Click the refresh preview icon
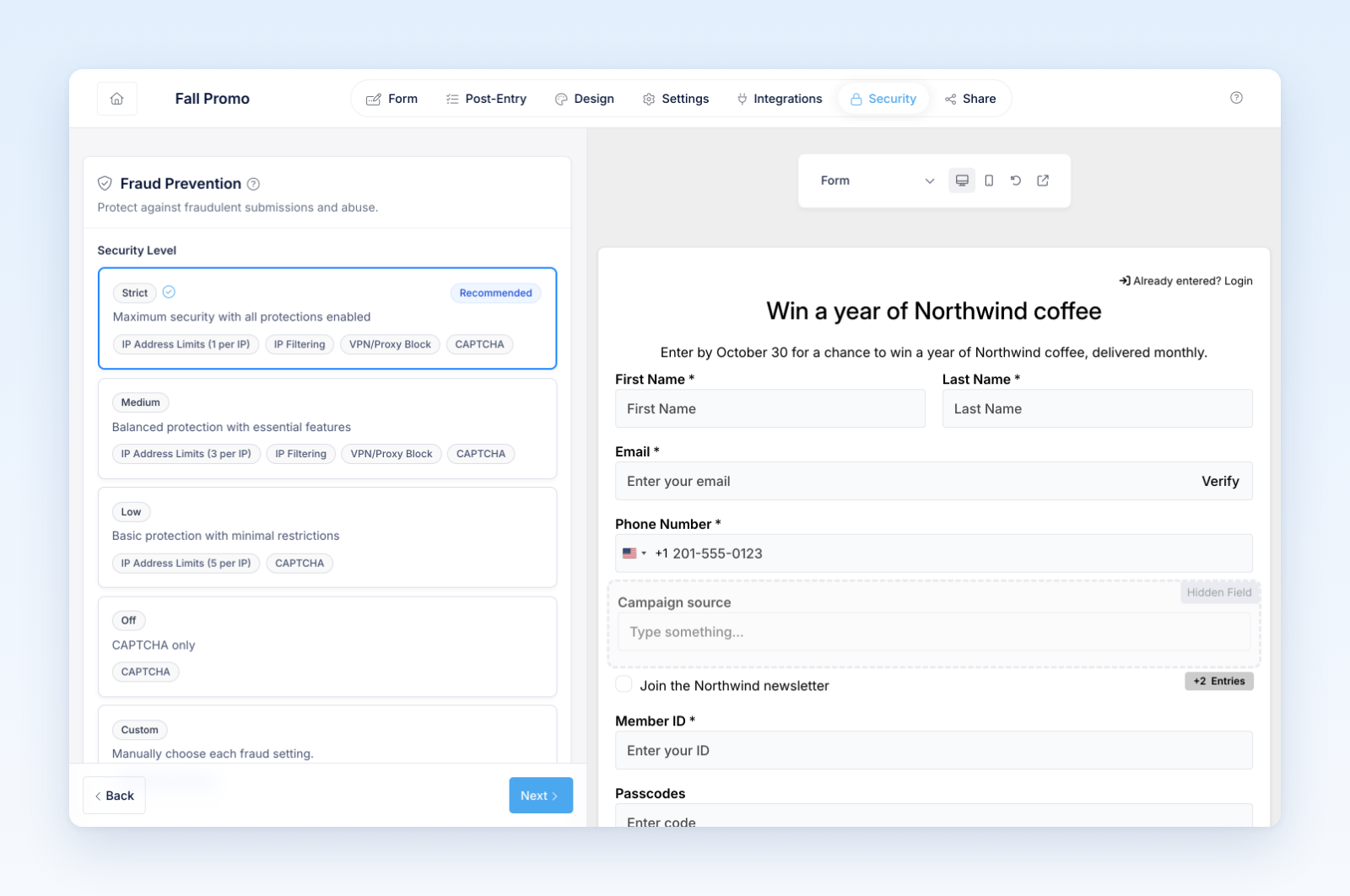This screenshot has width=1350, height=896. 1016,181
